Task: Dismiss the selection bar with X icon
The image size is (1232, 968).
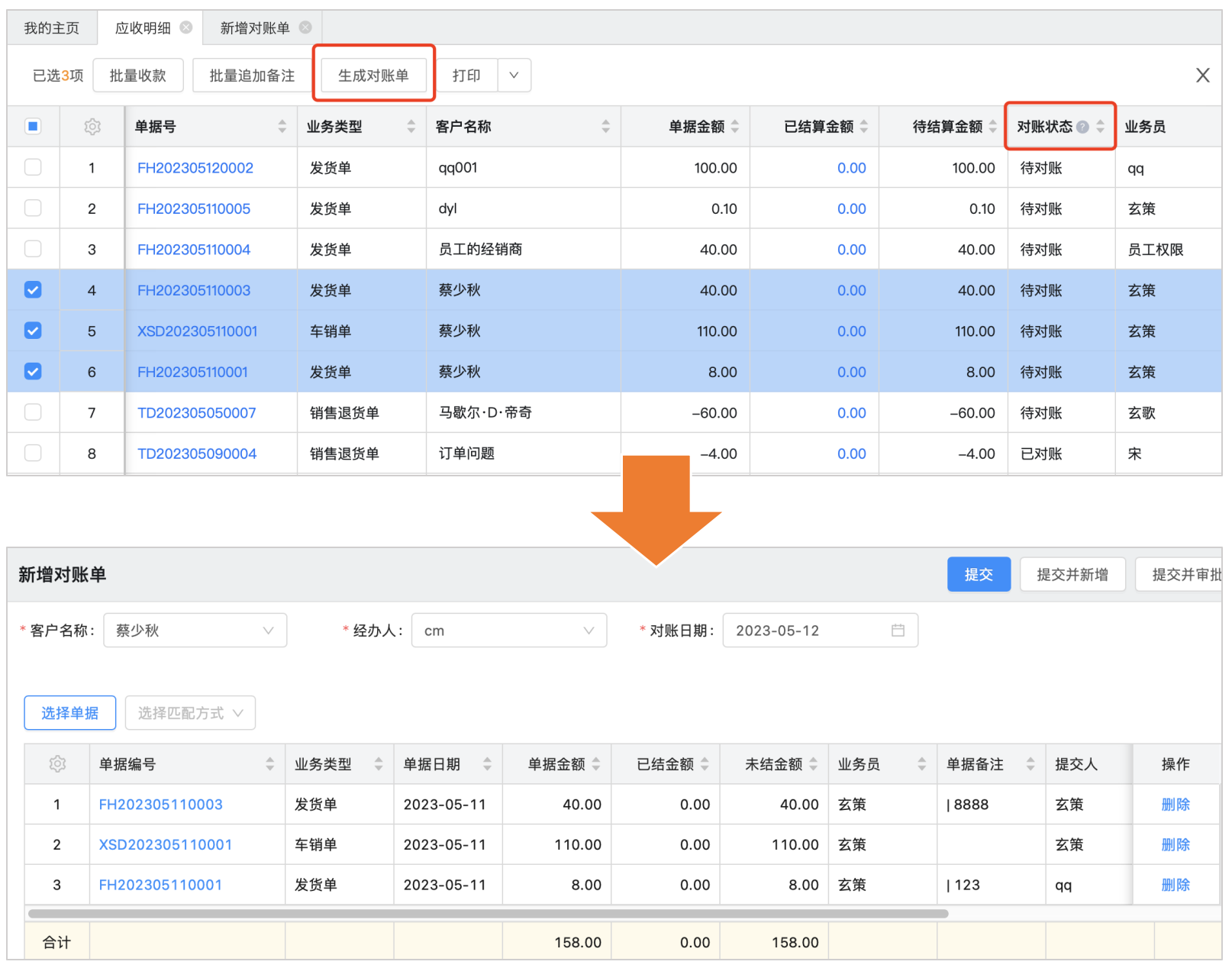Action: pyautogui.click(x=1202, y=76)
